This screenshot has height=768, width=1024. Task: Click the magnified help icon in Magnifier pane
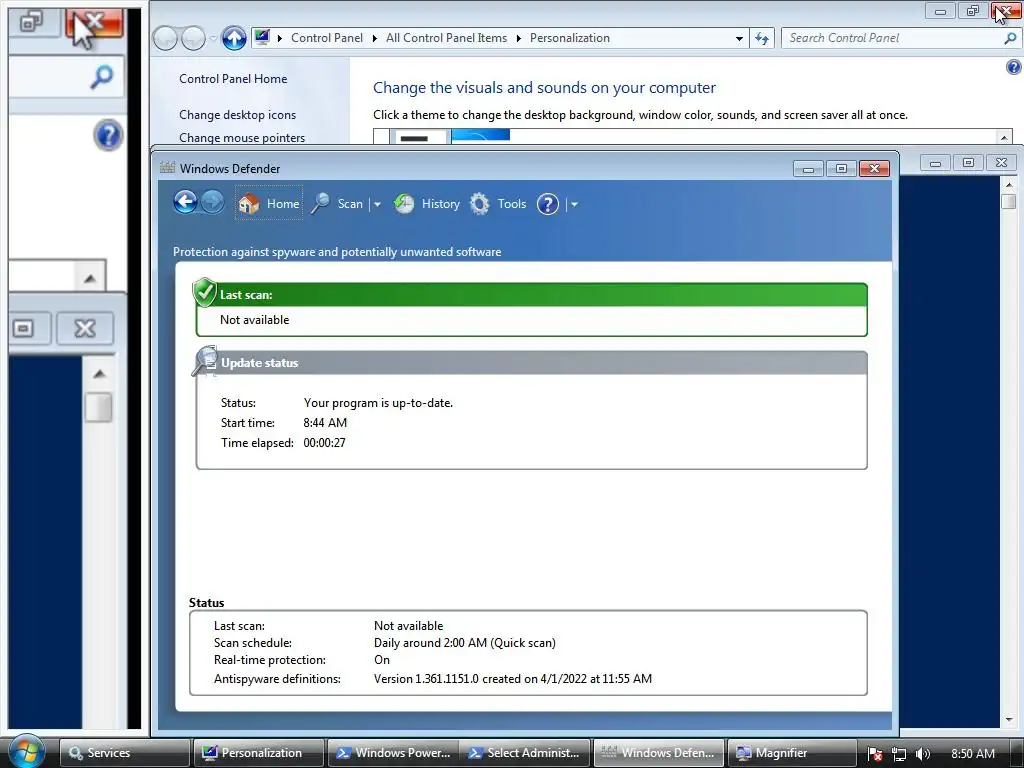[x=108, y=136]
